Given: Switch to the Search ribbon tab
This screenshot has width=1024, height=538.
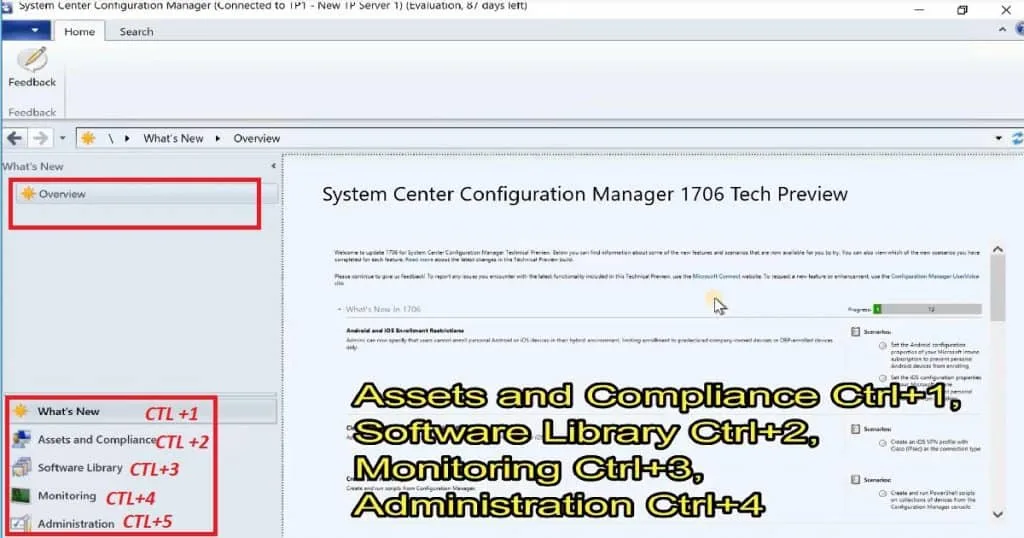Looking at the screenshot, I should pos(136,31).
